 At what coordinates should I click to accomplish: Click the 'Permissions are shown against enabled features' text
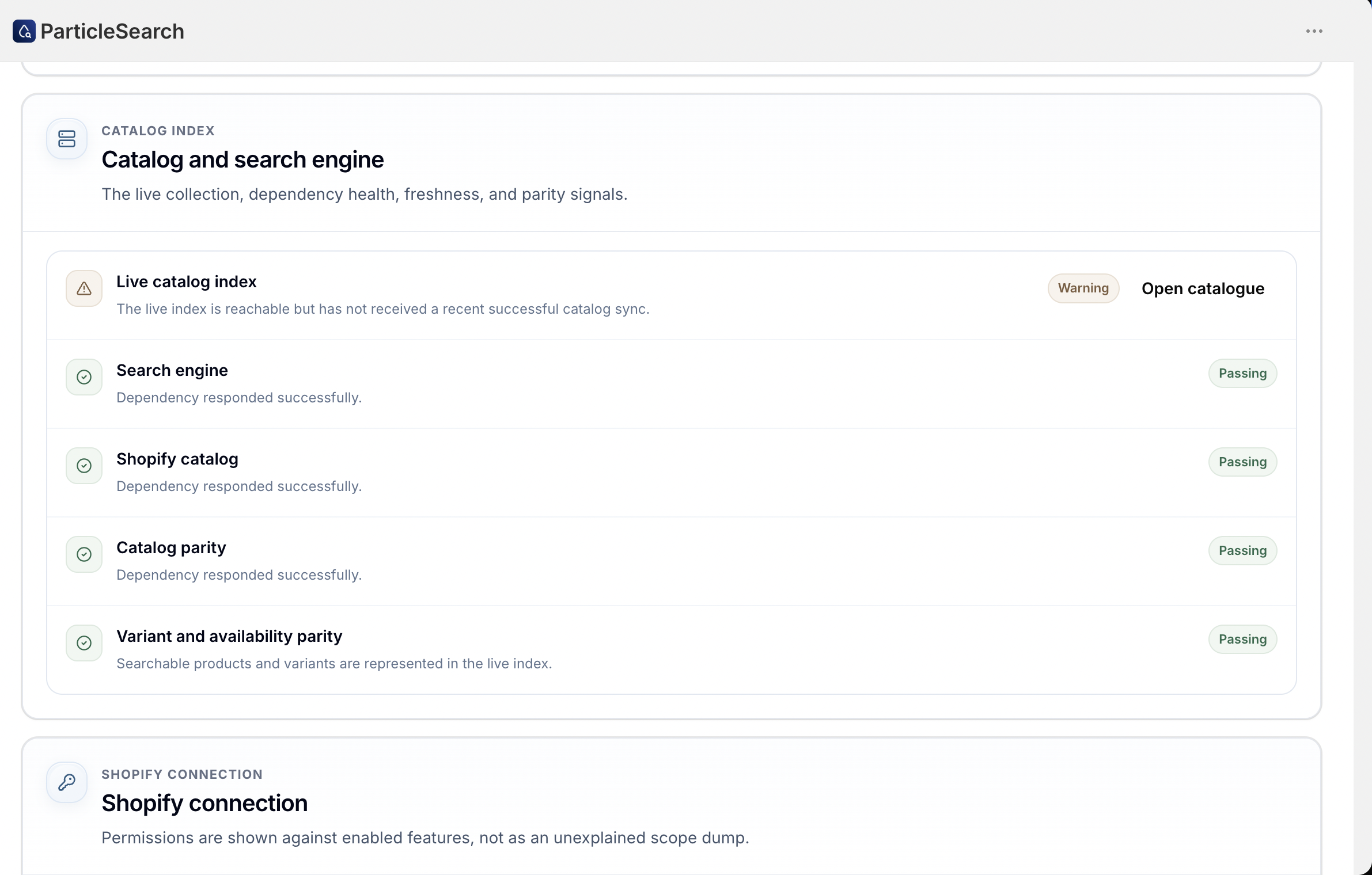tap(425, 838)
